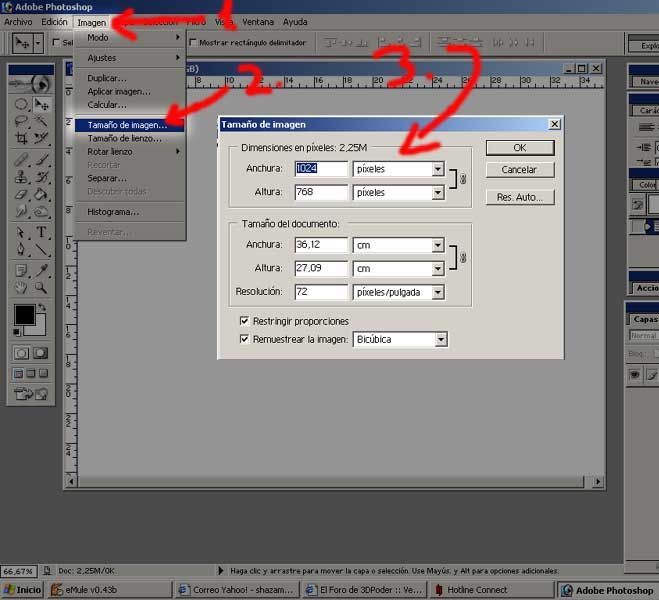659x600 pixels.
Task: Switch to Standard screen mode
Action: click(x=18, y=373)
